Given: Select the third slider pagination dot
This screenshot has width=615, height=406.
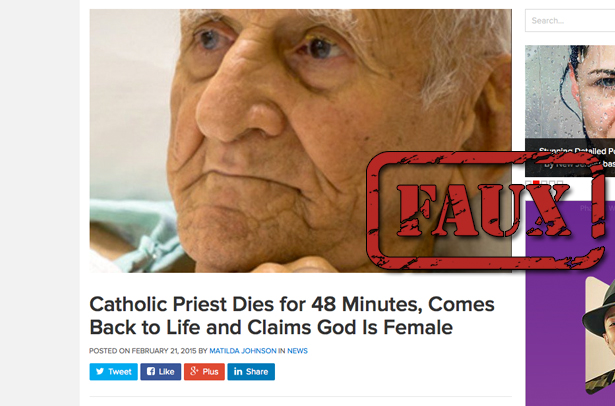Looking at the screenshot, I should 544,183.
